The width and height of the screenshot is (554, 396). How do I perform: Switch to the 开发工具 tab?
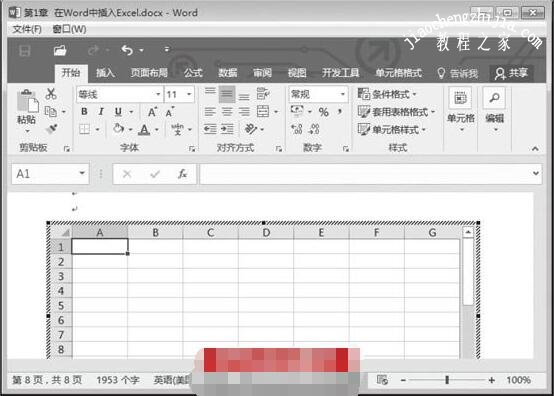[340, 73]
